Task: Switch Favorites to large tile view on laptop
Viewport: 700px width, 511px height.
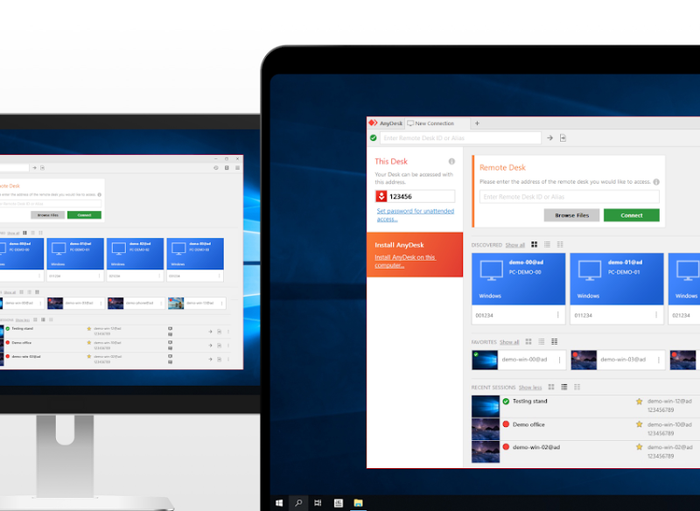Action: point(528,342)
